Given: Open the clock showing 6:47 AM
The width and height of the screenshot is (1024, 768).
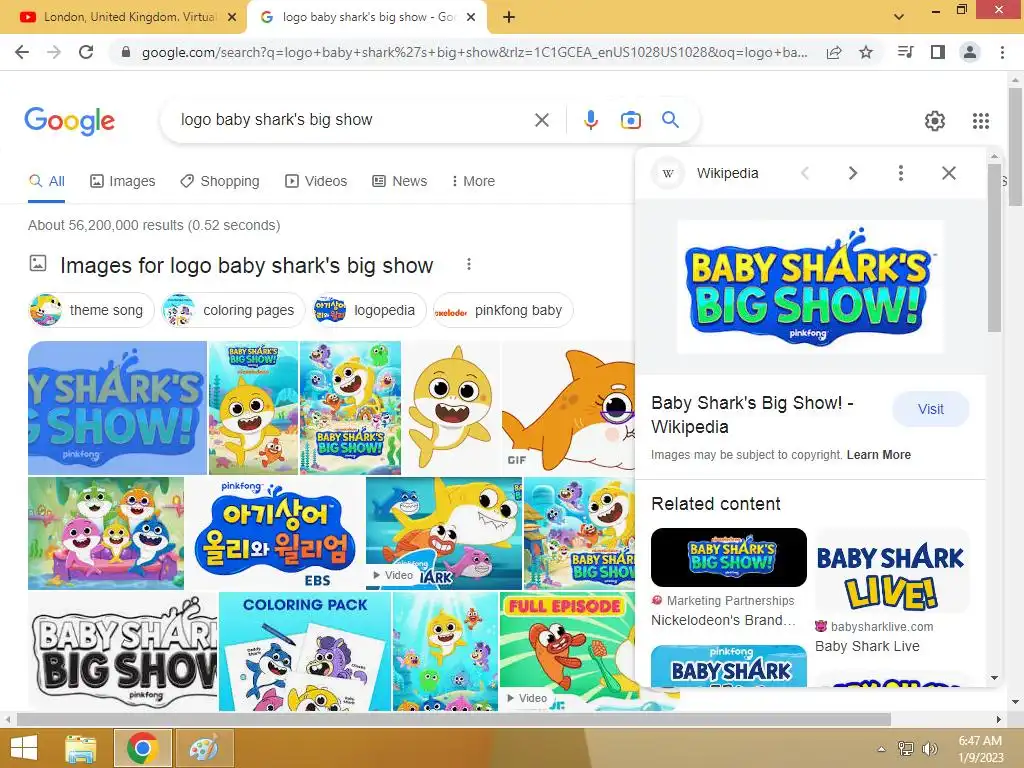Looking at the screenshot, I should tap(981, 748).
